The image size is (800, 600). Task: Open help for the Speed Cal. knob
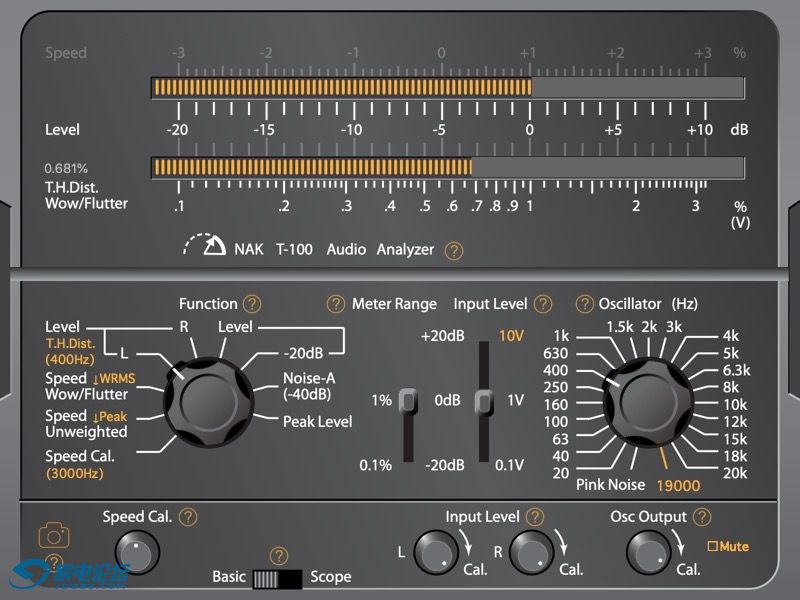click(188, 517)
